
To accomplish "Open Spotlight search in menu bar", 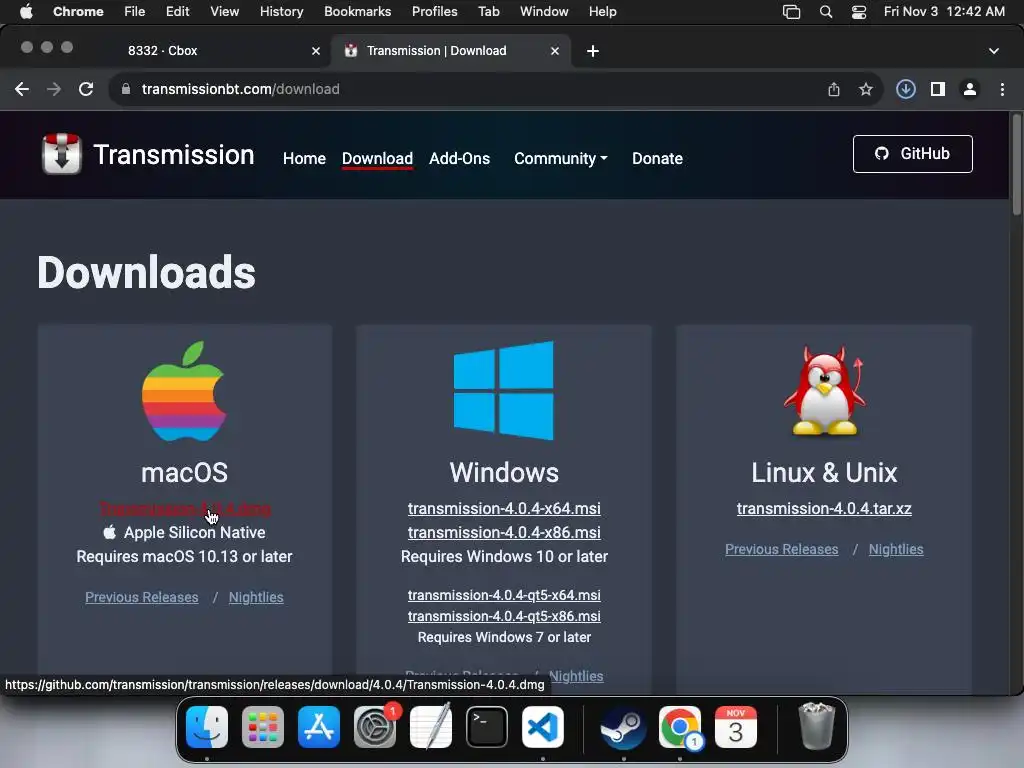I will (826, 12).
